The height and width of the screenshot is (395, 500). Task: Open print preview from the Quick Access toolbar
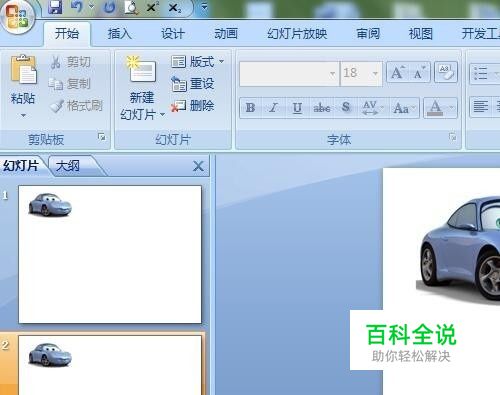point(131,7)
